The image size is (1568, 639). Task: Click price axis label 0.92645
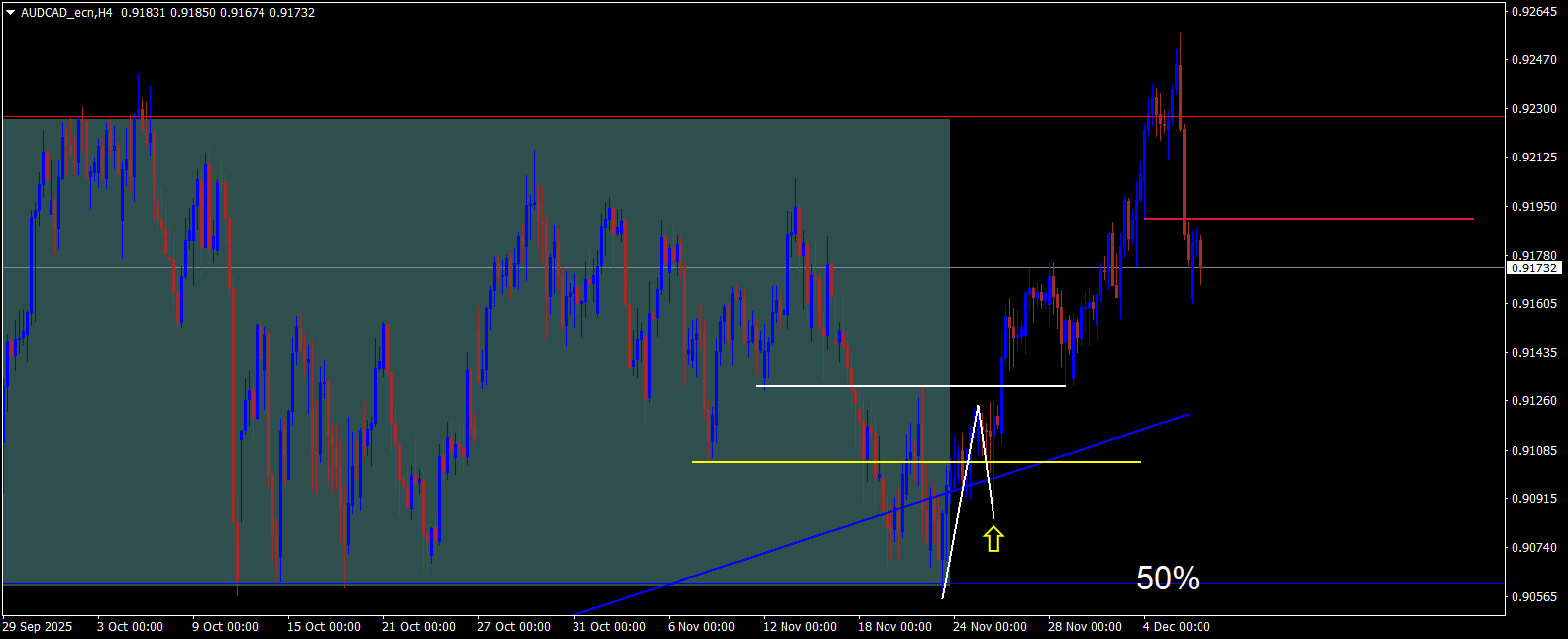[1534, 12]
